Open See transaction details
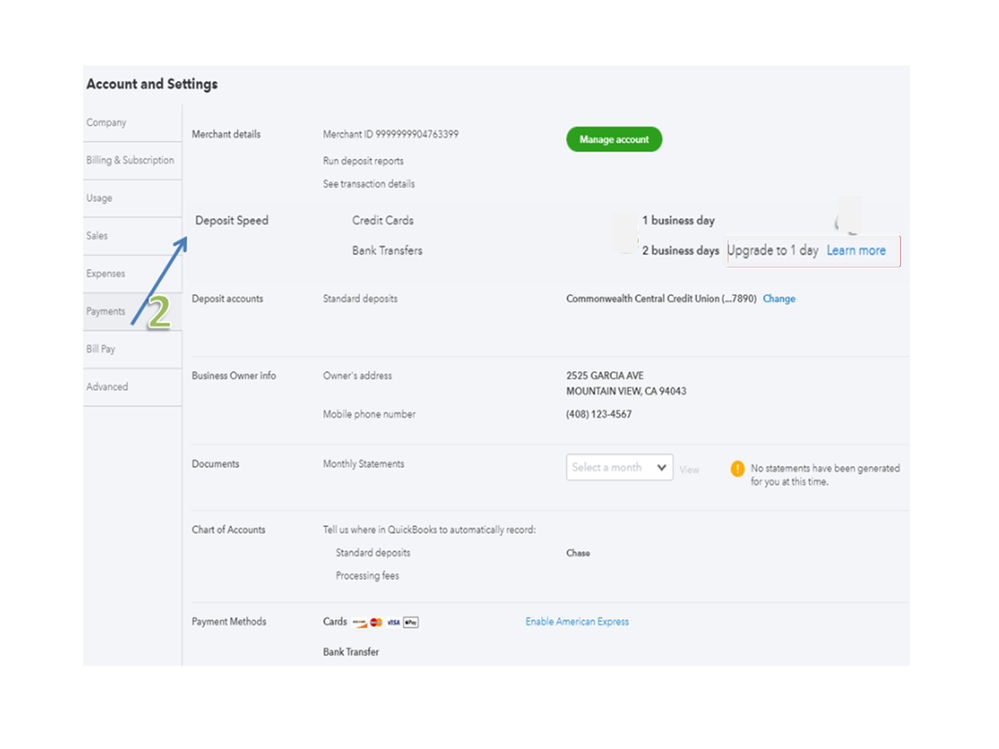This screenshot has height=749, width=999. (368, 184)
